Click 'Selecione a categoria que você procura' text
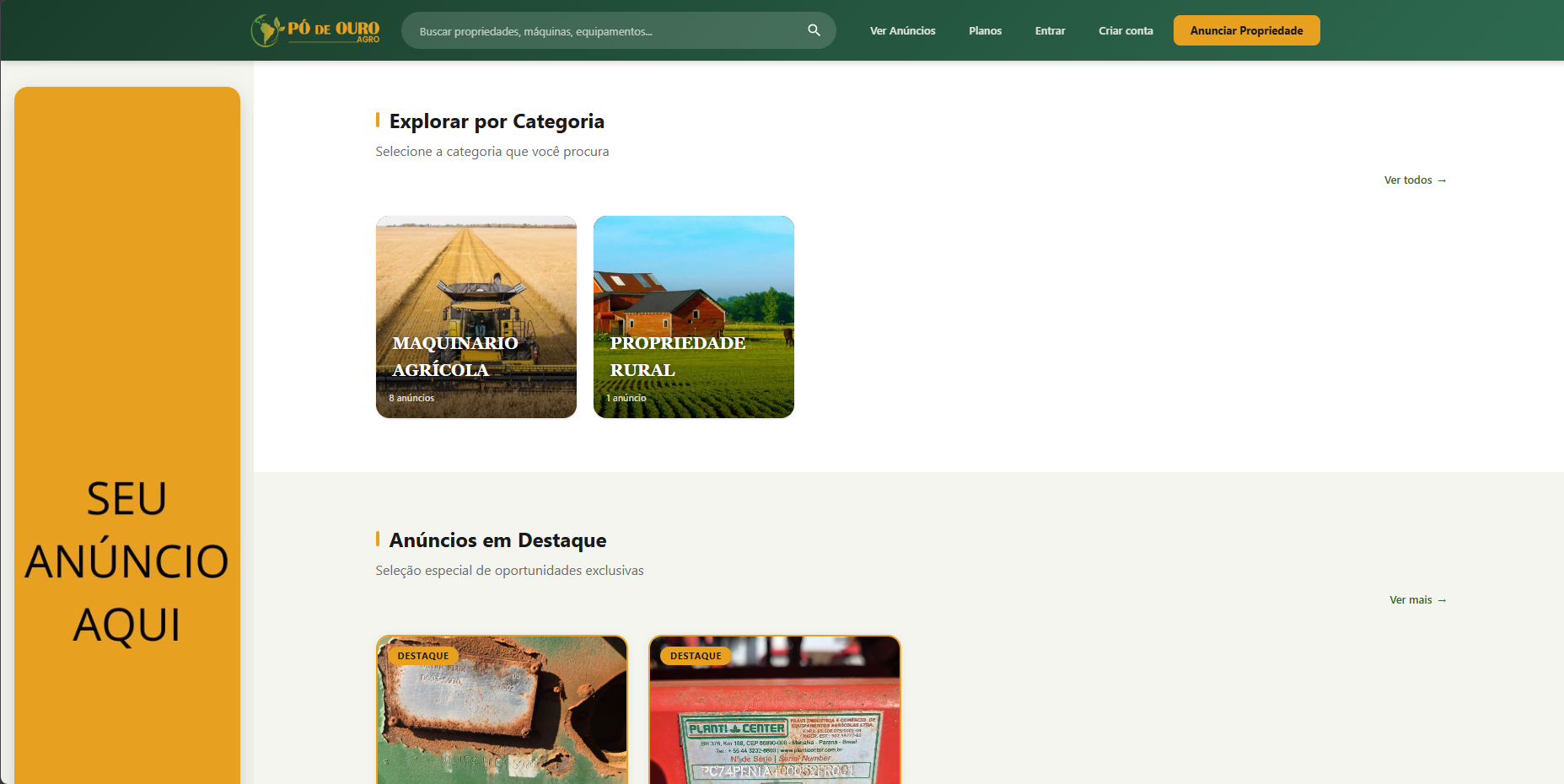The image size is (1564, 784). [x=492, y=152]
